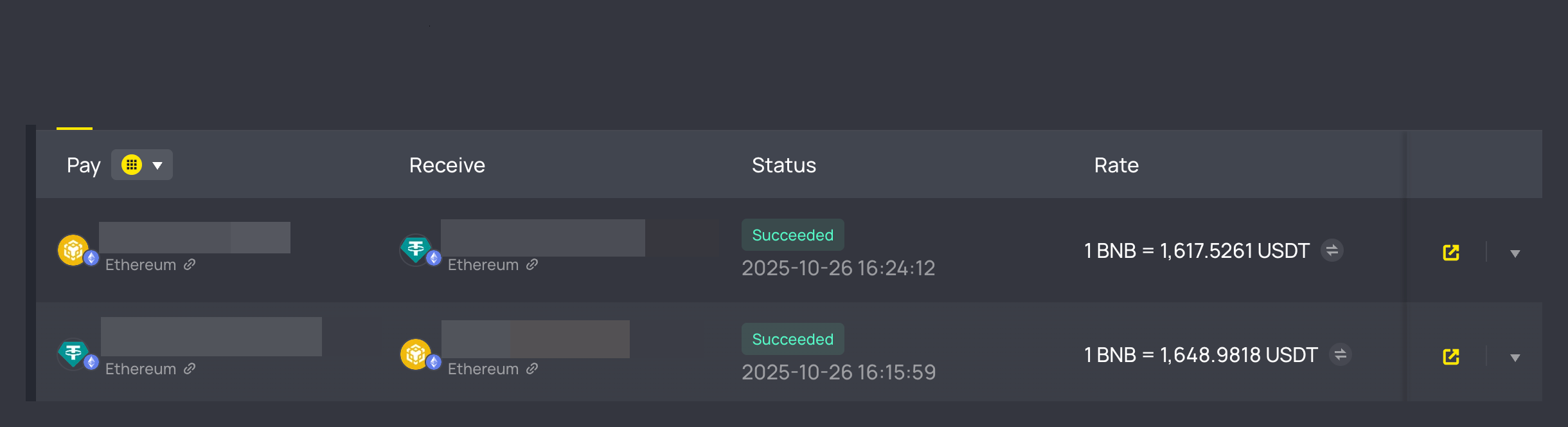Click Ethereum link icon in second row's Pay column
Viewport: 1568px width, 427px height.
(190, 368)
